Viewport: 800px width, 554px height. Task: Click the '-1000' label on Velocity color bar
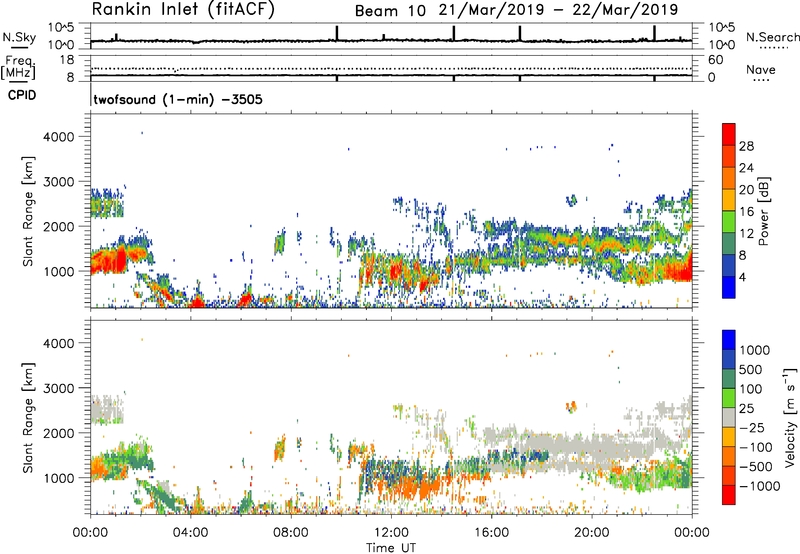[759, 486]
